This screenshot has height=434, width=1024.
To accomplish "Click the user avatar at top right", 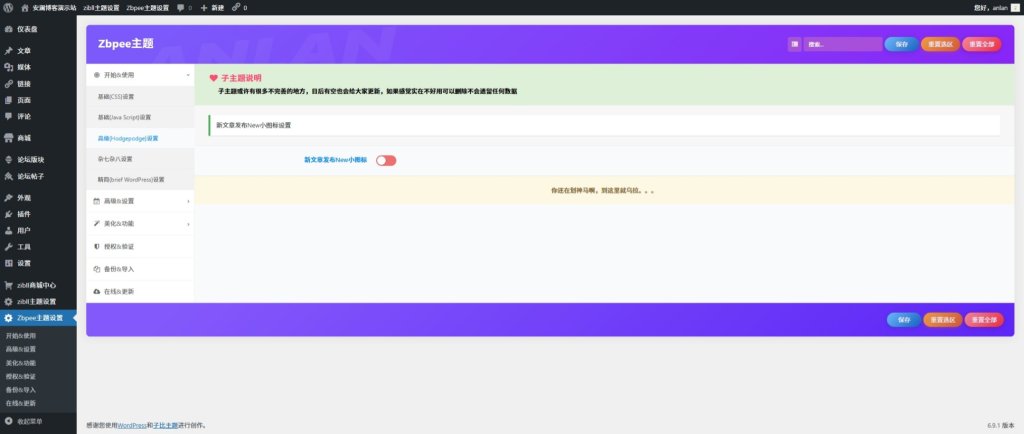I will coord(1014,7).
